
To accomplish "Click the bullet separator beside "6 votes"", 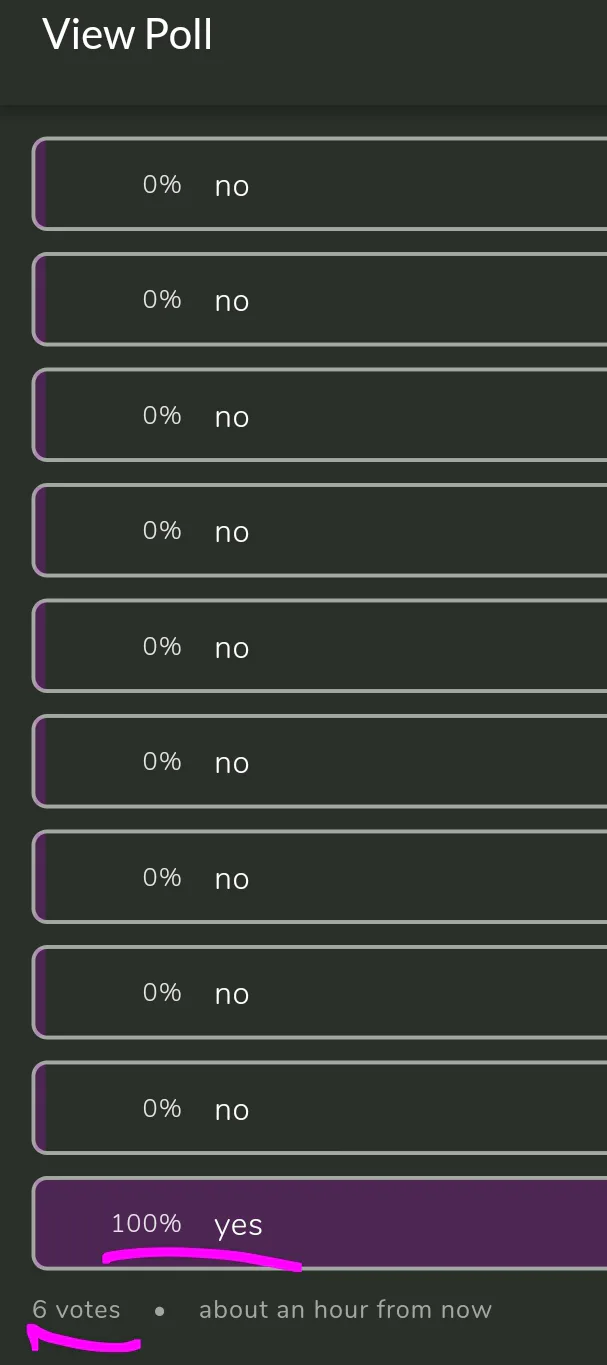I will 159,1311.
